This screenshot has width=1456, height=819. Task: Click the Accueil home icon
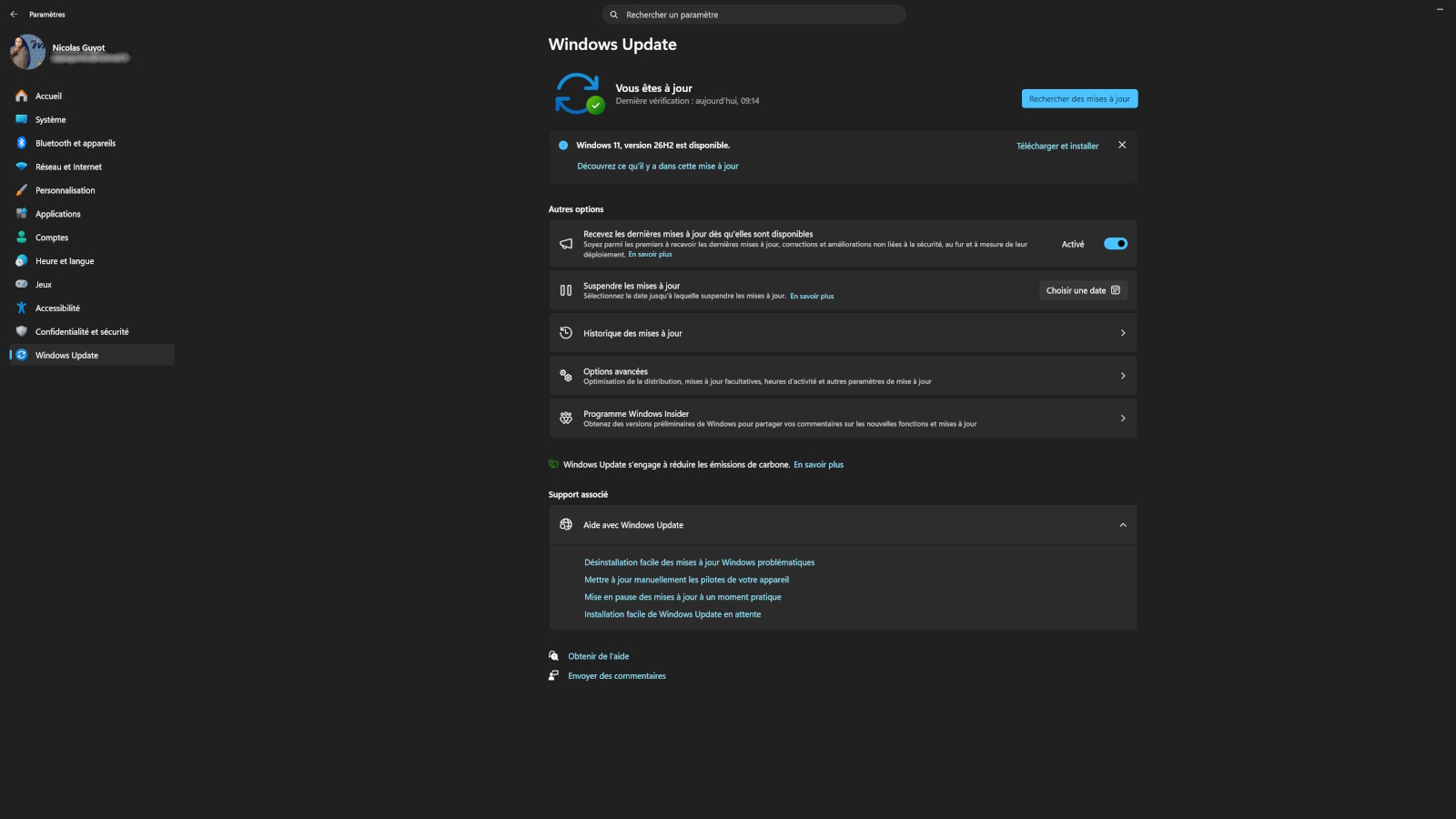22,96
